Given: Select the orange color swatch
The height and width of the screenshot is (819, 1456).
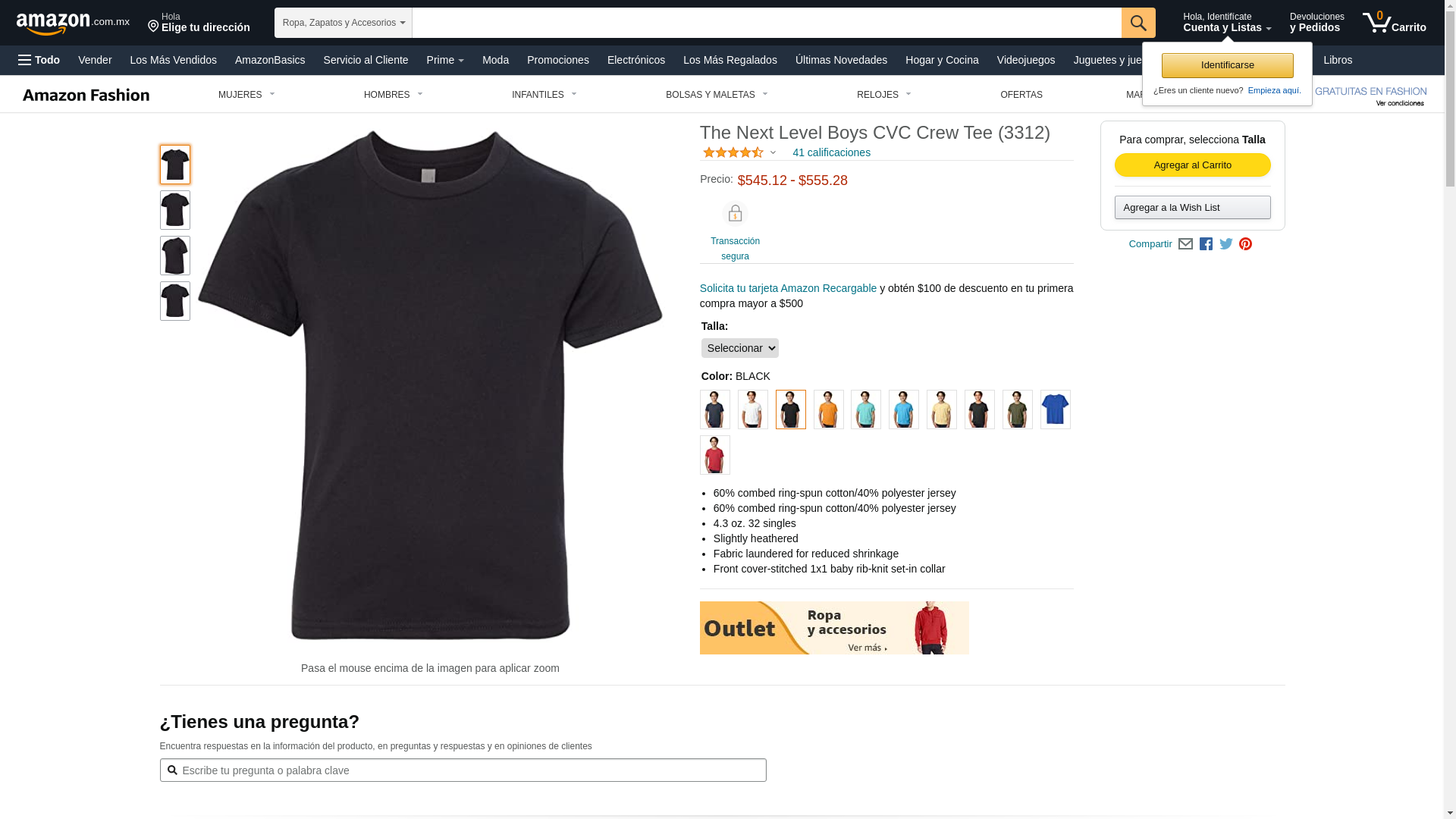Looking at the screenshot, I should 829,409.
